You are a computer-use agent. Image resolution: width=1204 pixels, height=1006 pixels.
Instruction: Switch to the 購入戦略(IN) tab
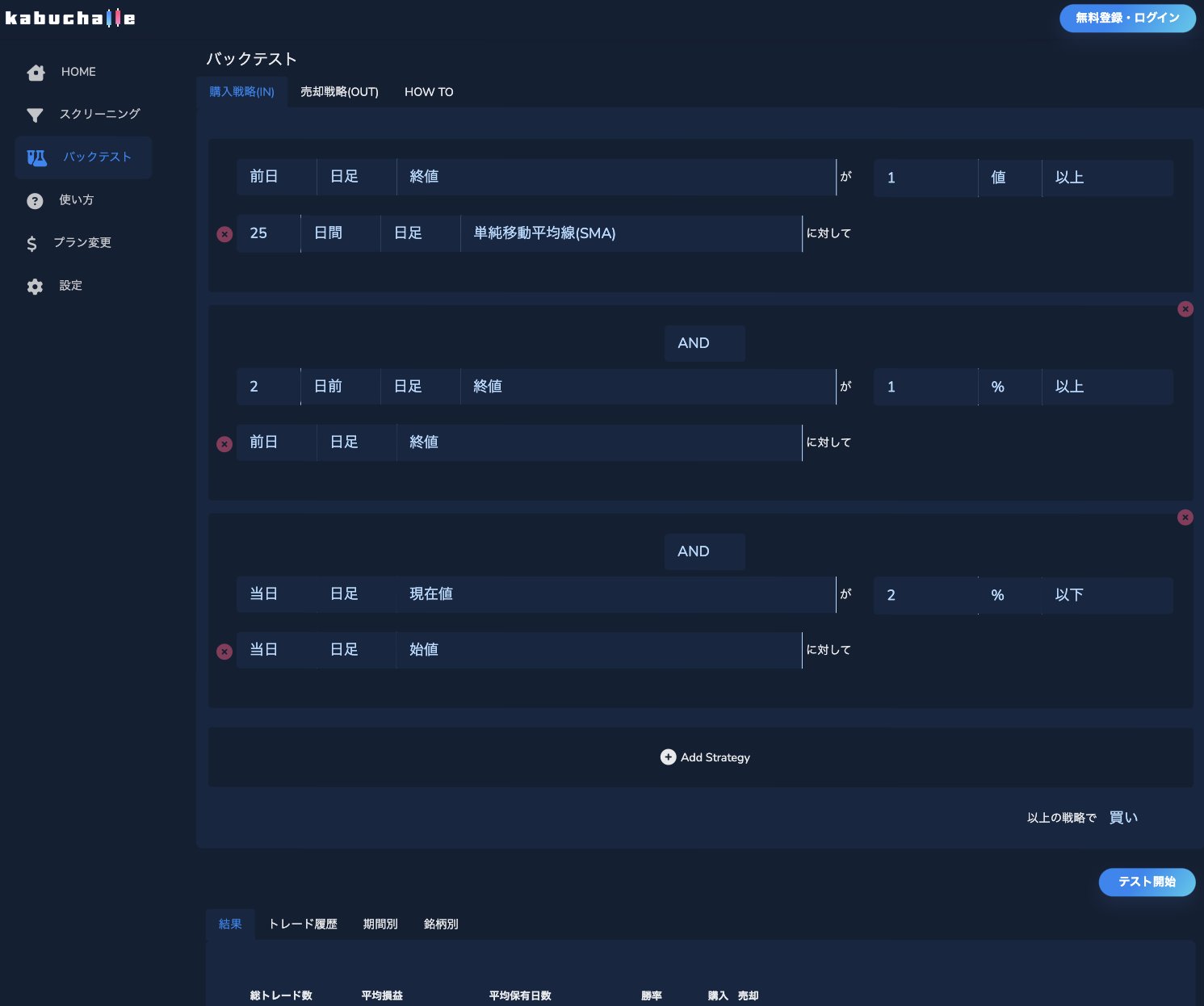241,92
